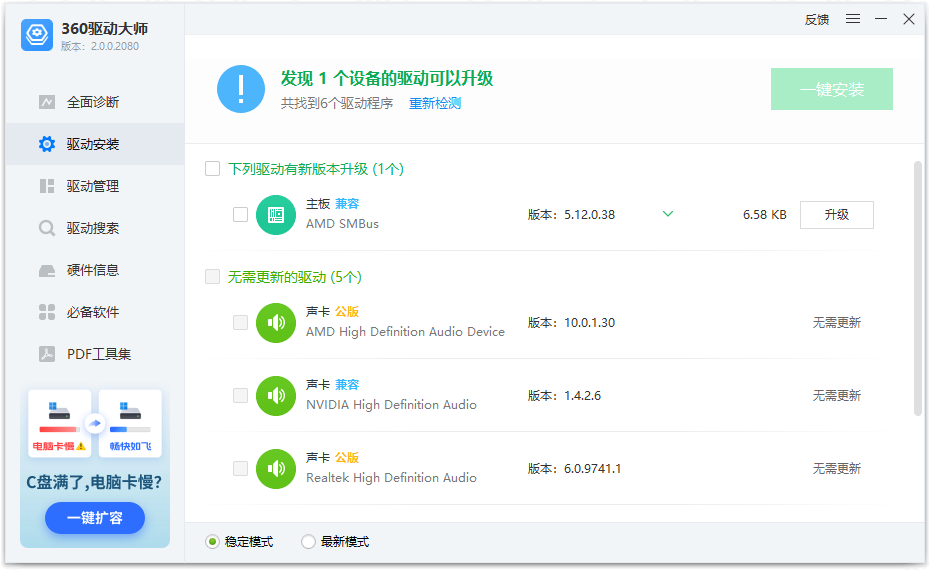This screenshot has height=570, width=930.
Task: Click the blue exclamation alert icon
Action: coord(241,90)
